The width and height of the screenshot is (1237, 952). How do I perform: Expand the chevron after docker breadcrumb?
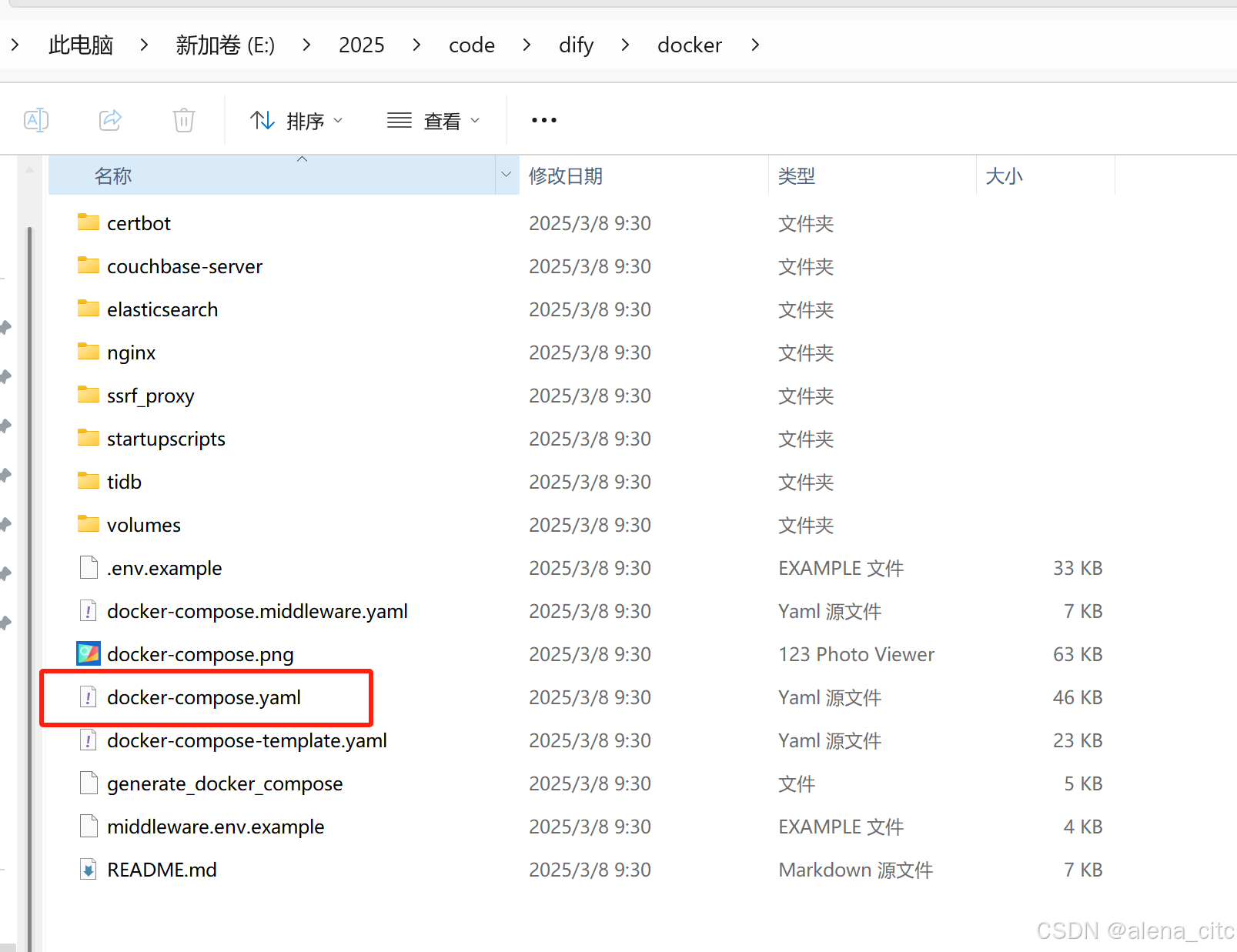coord(755,45)
